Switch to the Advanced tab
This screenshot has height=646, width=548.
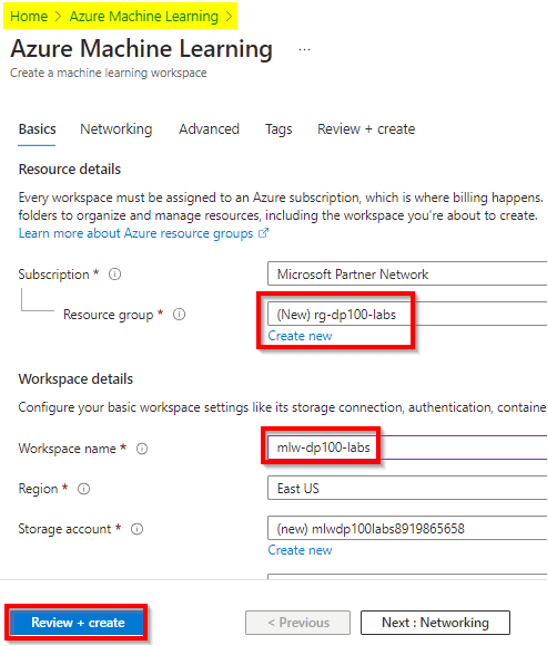pyautogui.click(x=209, y=129)
